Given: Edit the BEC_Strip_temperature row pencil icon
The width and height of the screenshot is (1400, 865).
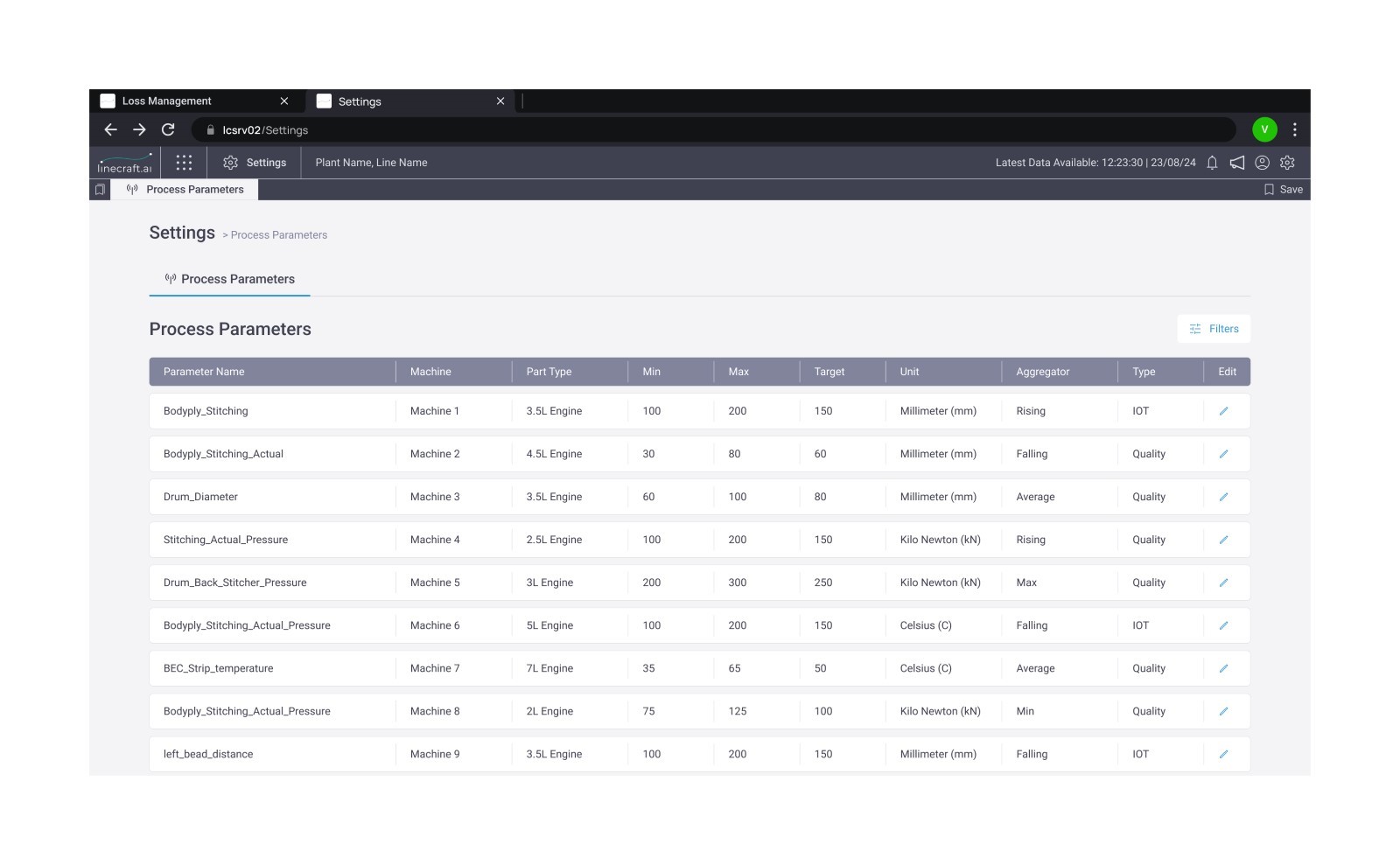Looking at the screenshot, I should tap(1223, 668).
